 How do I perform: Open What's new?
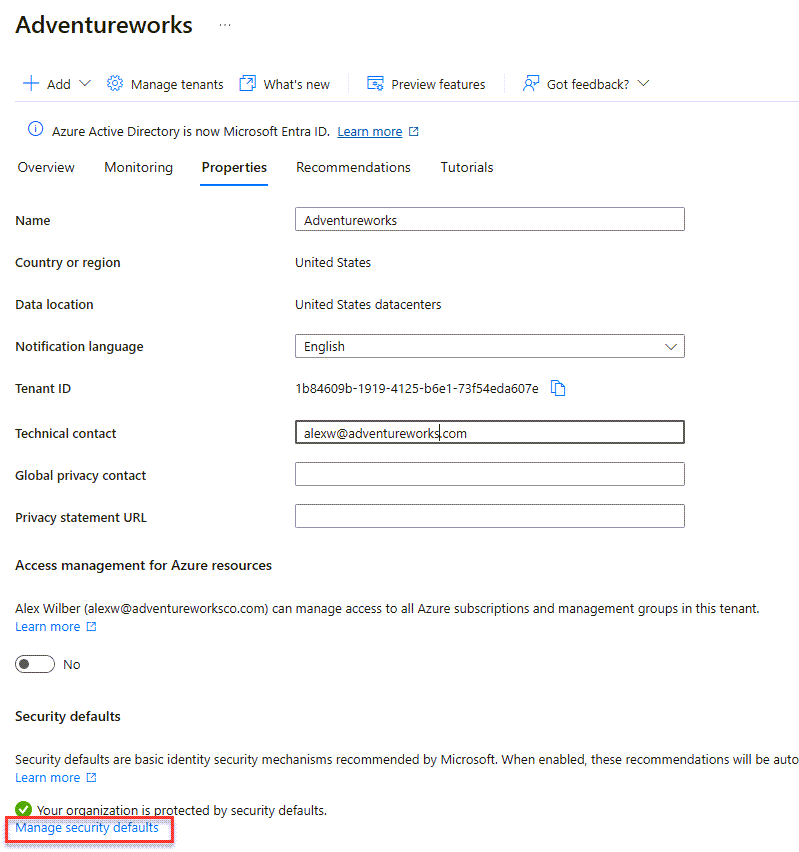(296, 84)
